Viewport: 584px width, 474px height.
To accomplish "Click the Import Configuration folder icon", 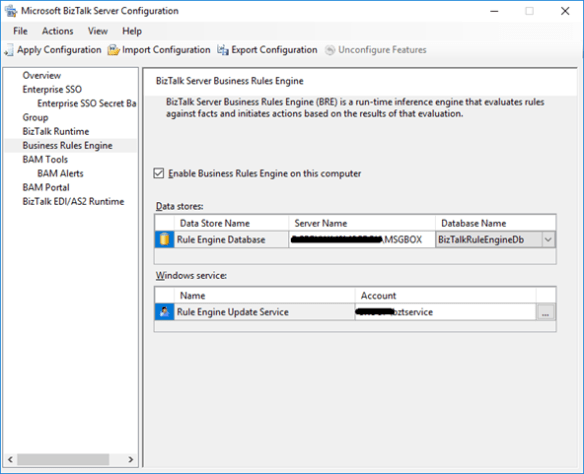I will pos(113,50).
